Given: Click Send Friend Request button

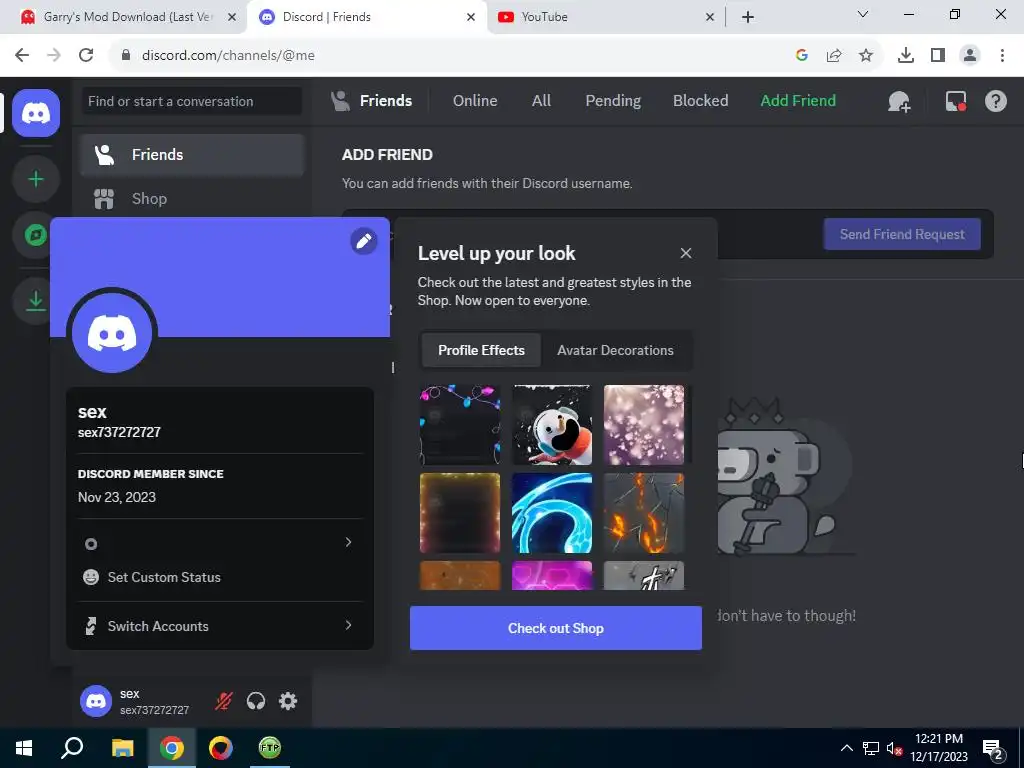Looking at the screenshot, I should [902, 234].
